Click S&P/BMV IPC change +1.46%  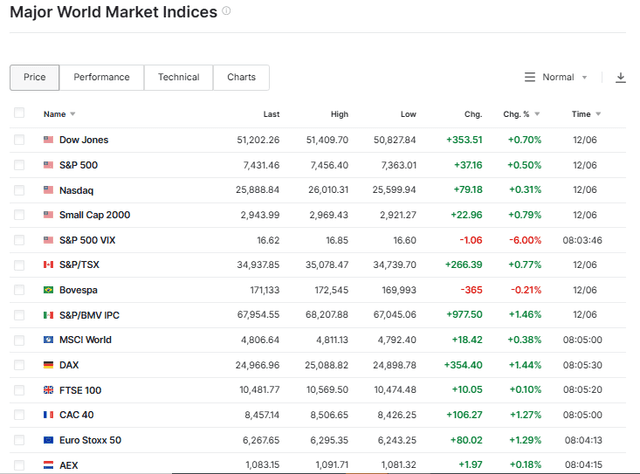pos(525,315)
